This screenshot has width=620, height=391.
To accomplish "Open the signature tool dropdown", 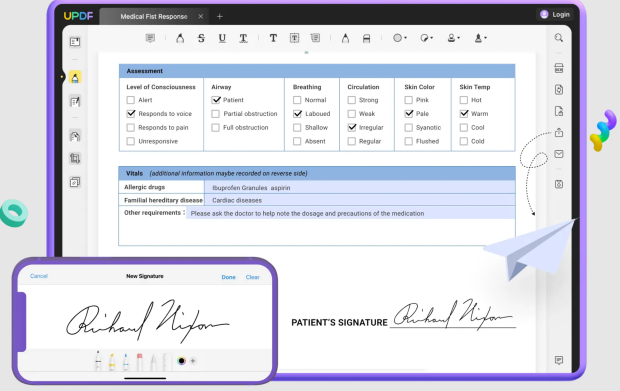I will click(x=480, y=38).
